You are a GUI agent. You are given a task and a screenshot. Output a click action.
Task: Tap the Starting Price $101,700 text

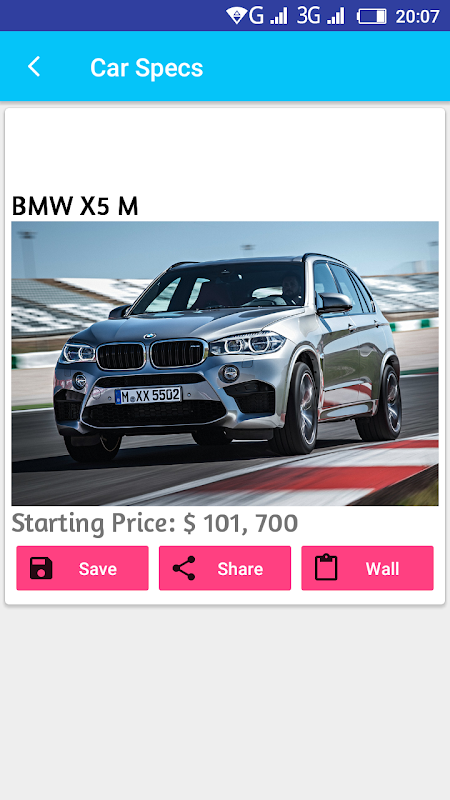[155, 523]
